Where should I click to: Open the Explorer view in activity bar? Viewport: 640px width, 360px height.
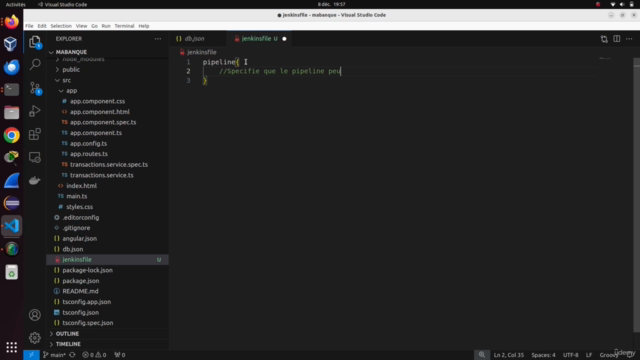coord(35,42)
